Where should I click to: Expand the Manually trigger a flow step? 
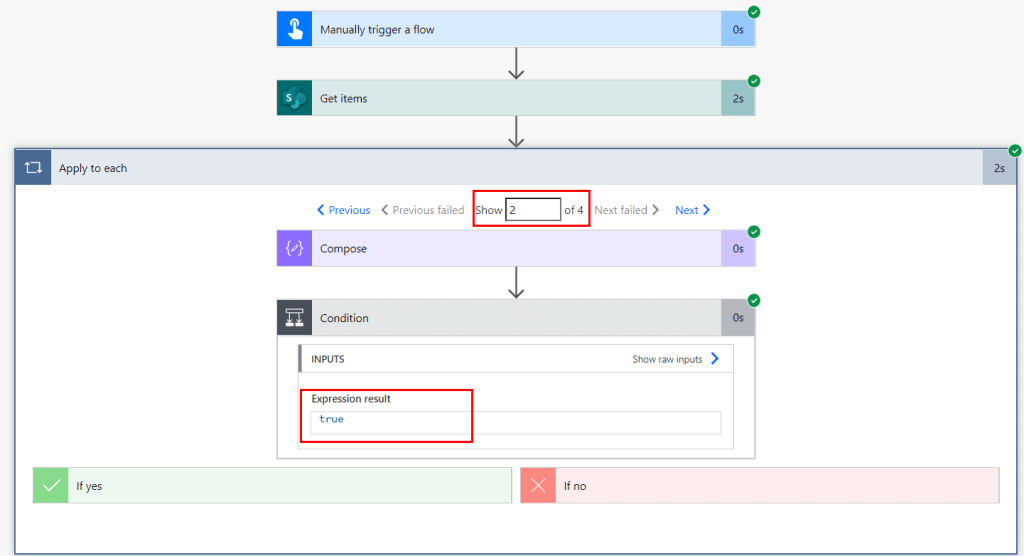tap(516, 29)
